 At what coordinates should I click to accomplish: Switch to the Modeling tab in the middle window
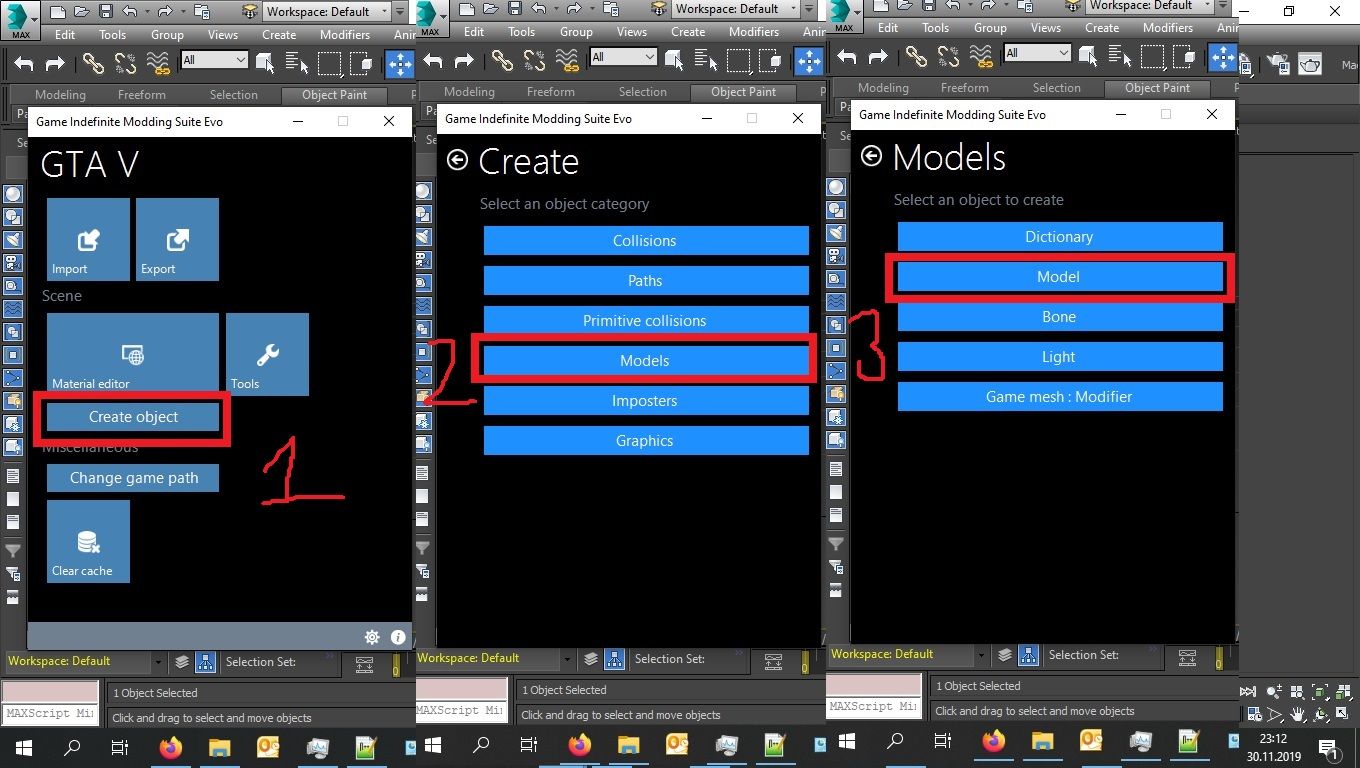(x=469, y=91)
